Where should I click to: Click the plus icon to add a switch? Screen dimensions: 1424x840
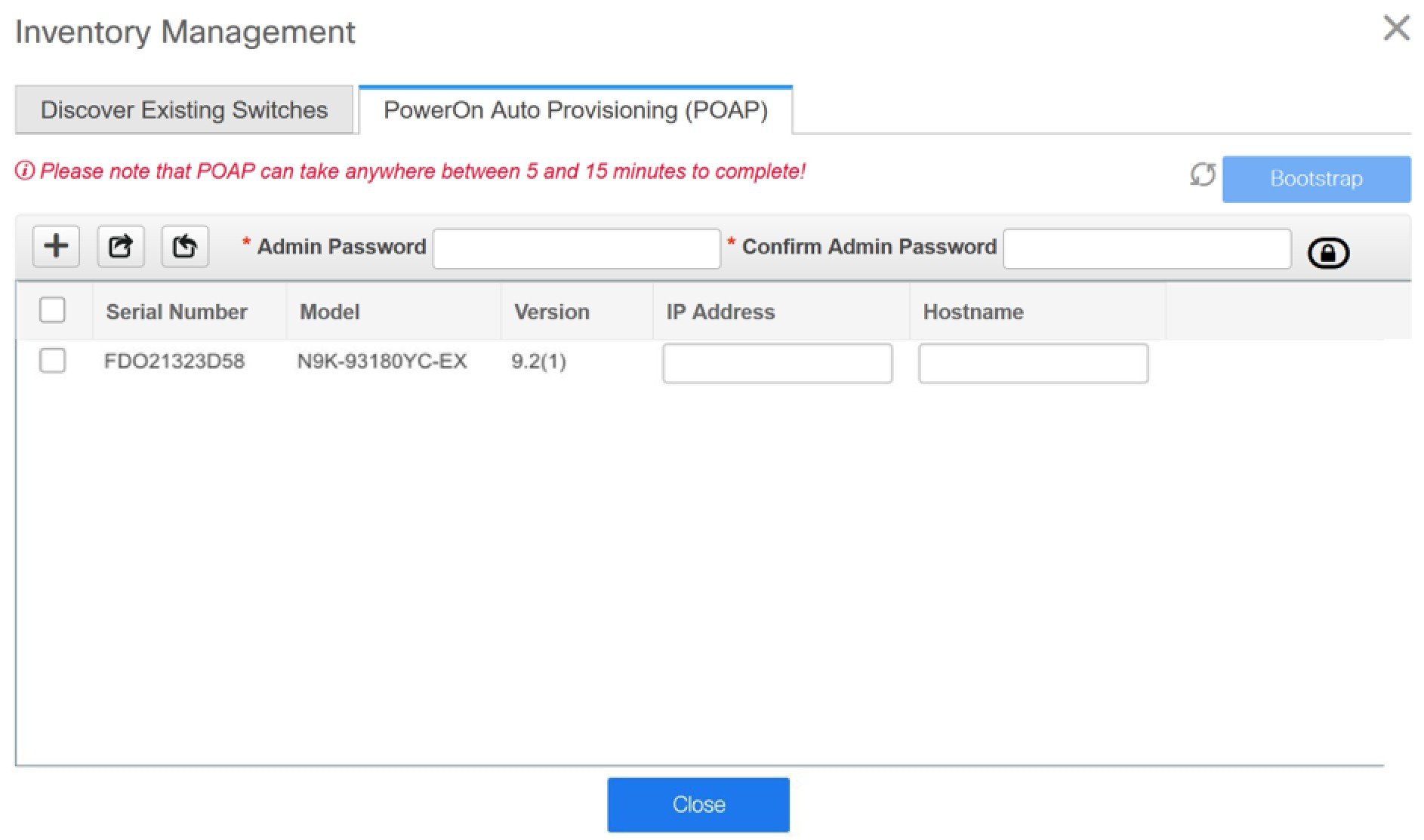(x=56, y=246)
